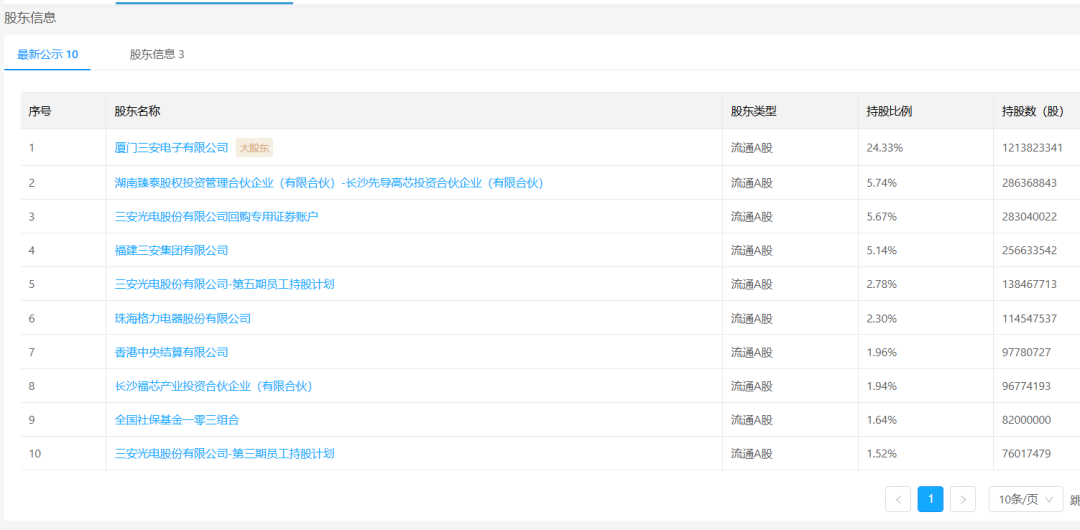The width and height of the screenshot is (1080, 530).
Task: Select the 5.67% shareholding ratio cell
Action: tap(882, 216)
